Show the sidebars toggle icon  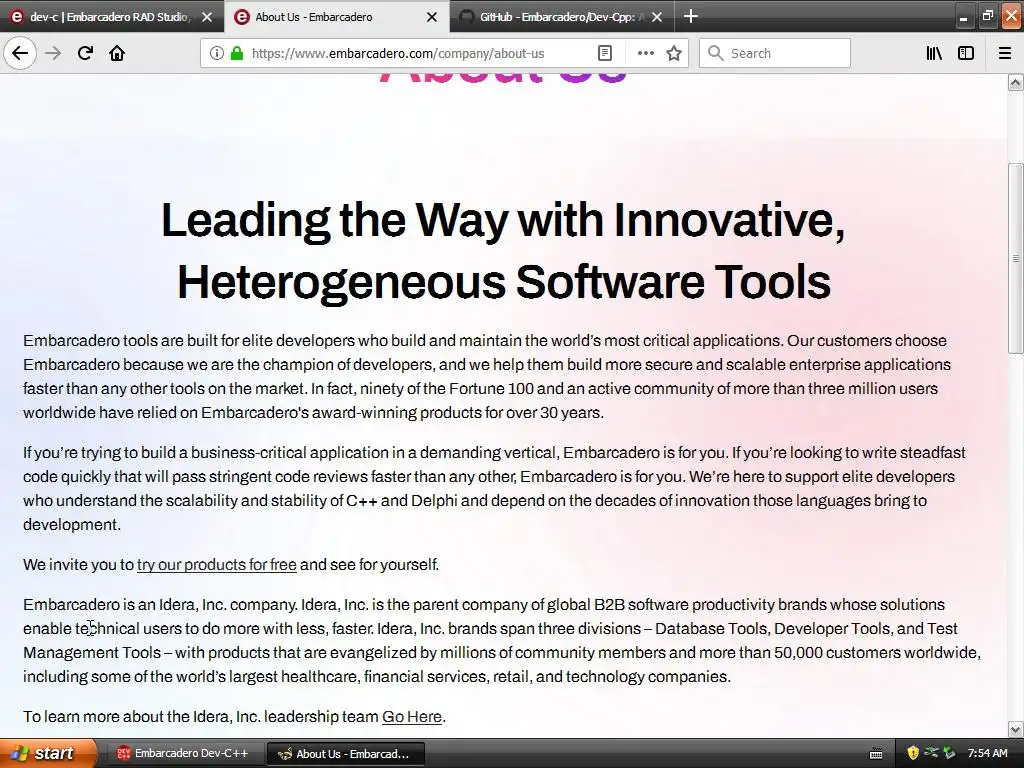click(x=966, y=53)
